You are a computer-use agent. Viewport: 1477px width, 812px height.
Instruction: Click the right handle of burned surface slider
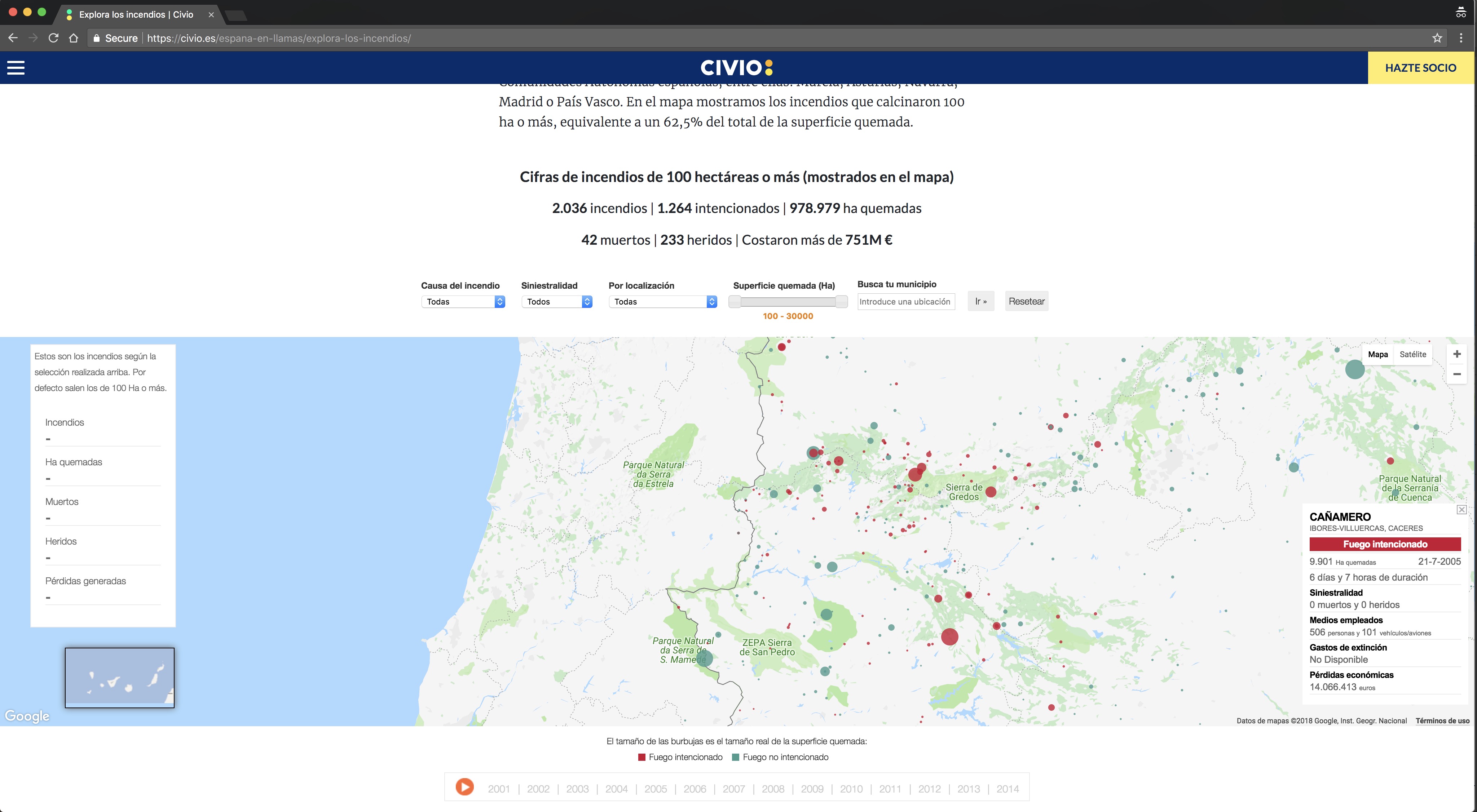click(842, 301)
